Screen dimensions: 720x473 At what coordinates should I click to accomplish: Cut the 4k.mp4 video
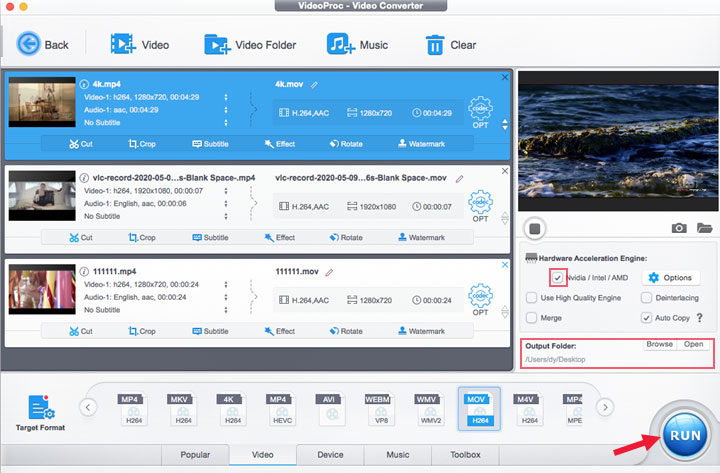pos(81,144)
